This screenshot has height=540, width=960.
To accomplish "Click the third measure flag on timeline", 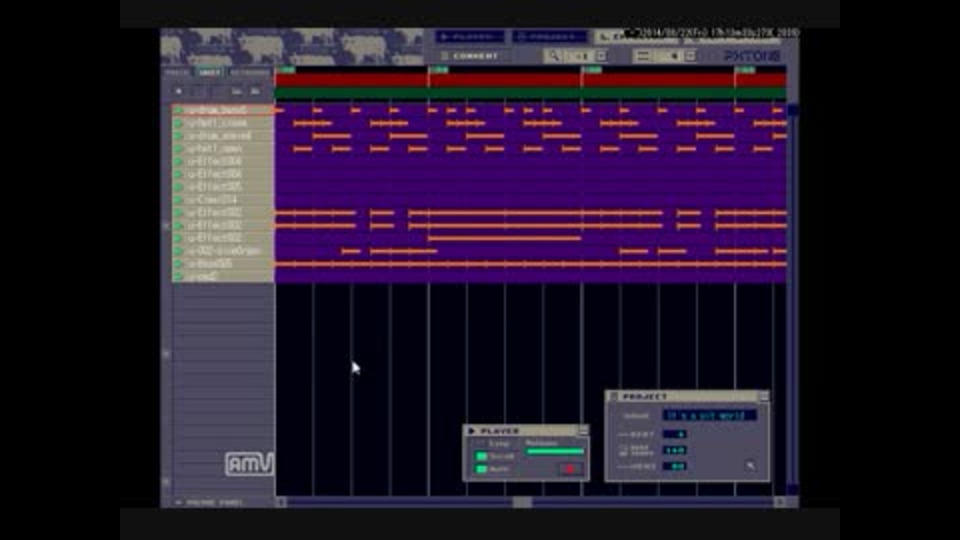I will click(x=591, y=70).
